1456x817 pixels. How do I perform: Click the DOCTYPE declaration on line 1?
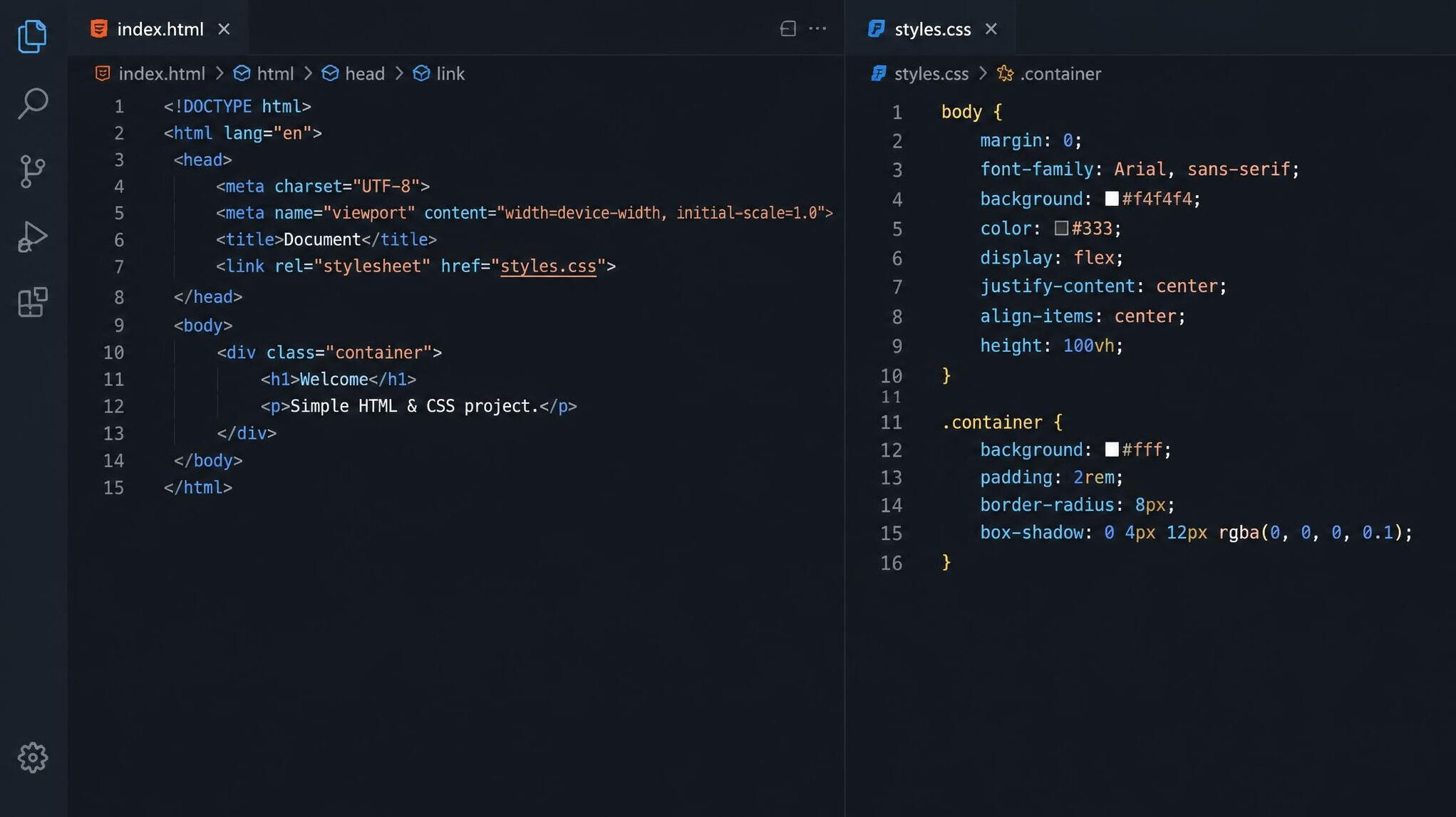click(x=237, y=107)
